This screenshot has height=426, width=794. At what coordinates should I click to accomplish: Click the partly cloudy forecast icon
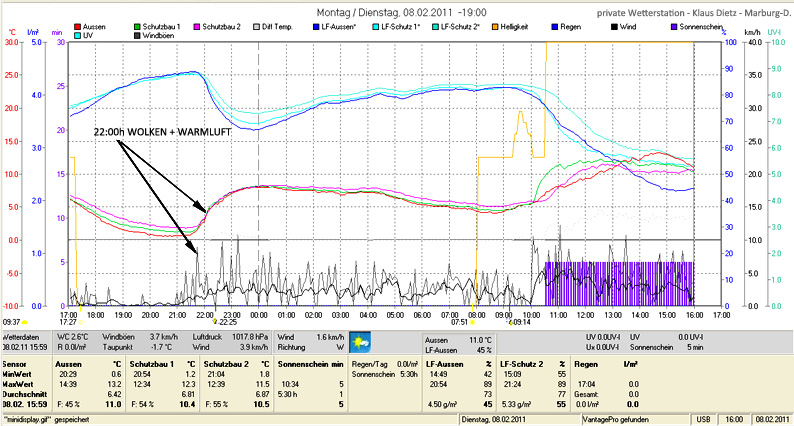358,342
